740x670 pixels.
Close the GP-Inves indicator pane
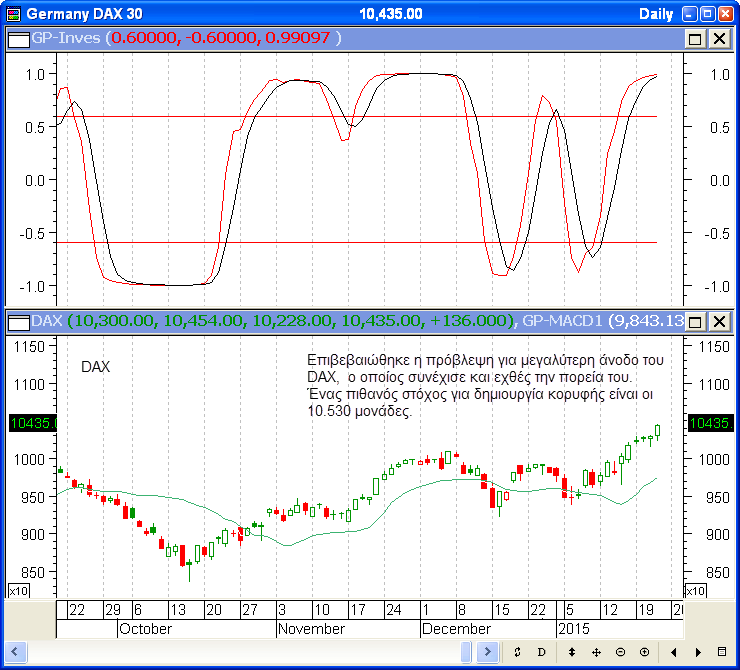pyautogui.click(x=719, y=39)
